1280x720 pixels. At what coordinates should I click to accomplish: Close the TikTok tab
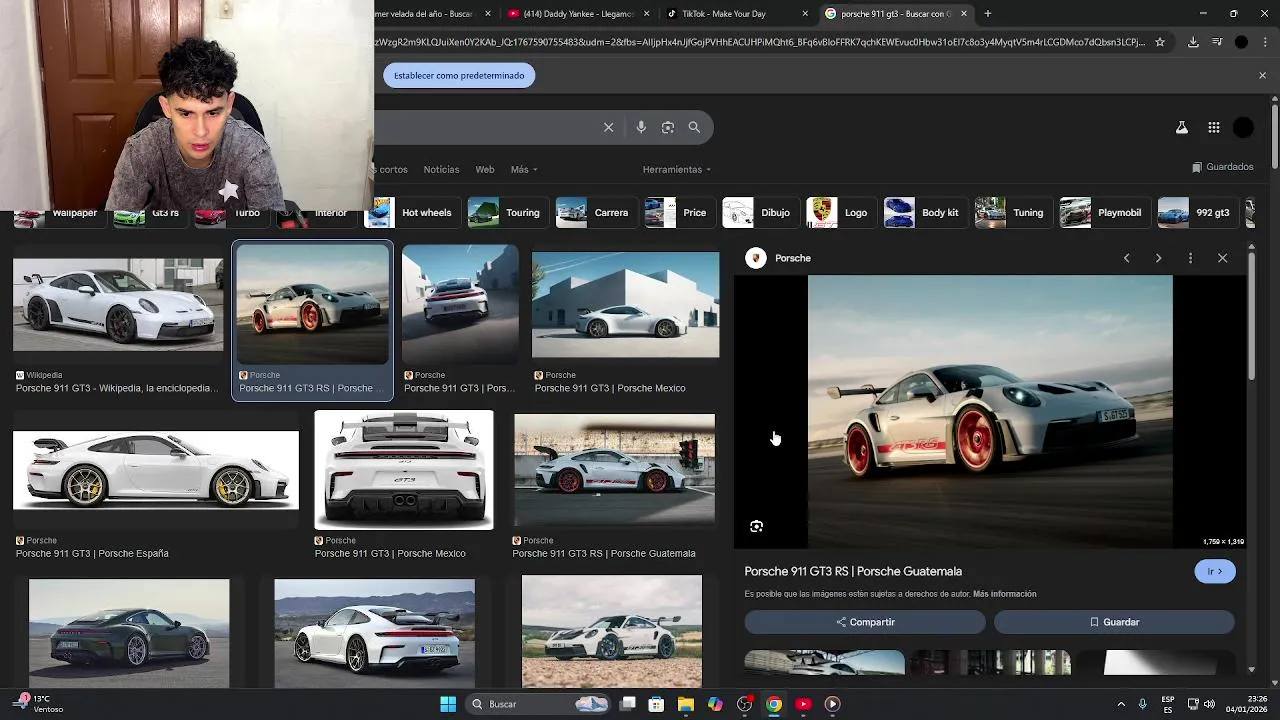point(805,14)
